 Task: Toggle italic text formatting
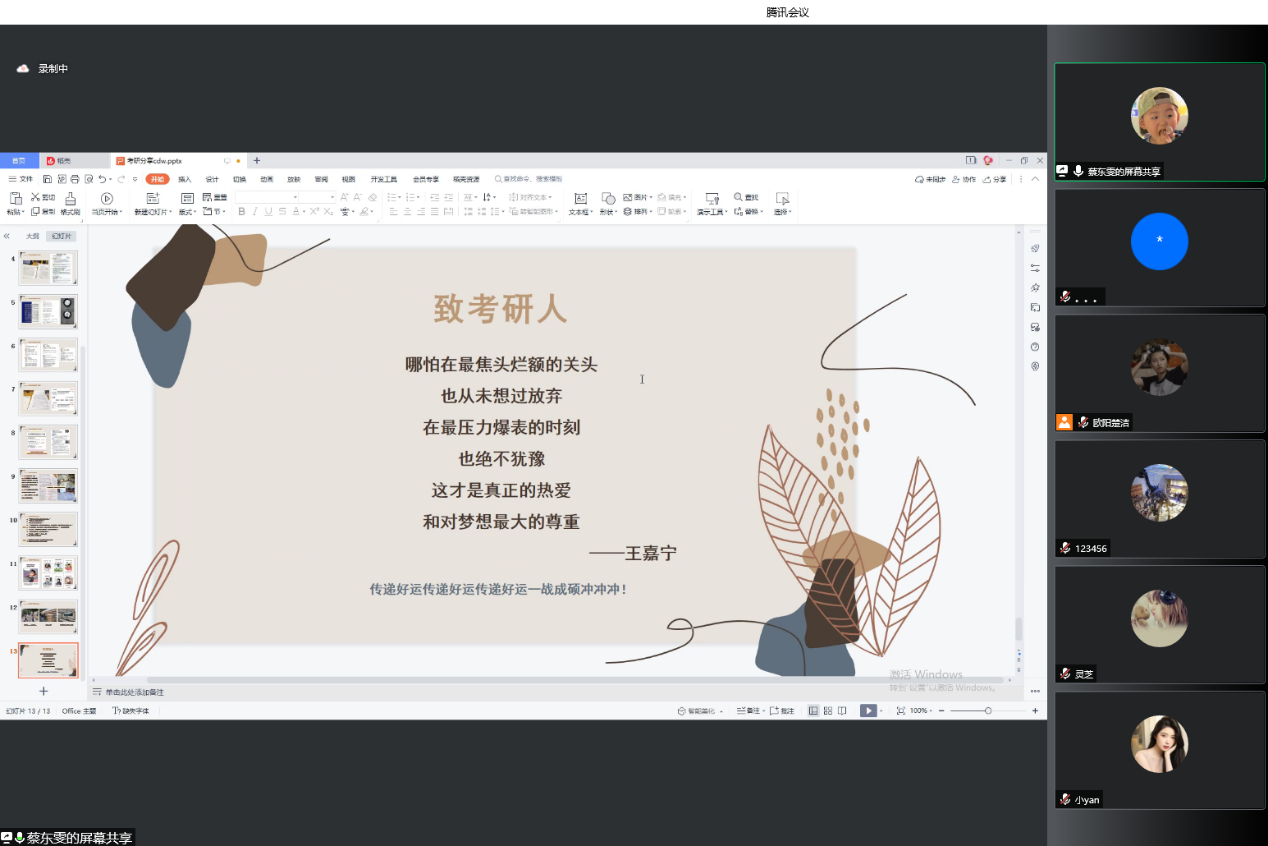tap(255, 212)
